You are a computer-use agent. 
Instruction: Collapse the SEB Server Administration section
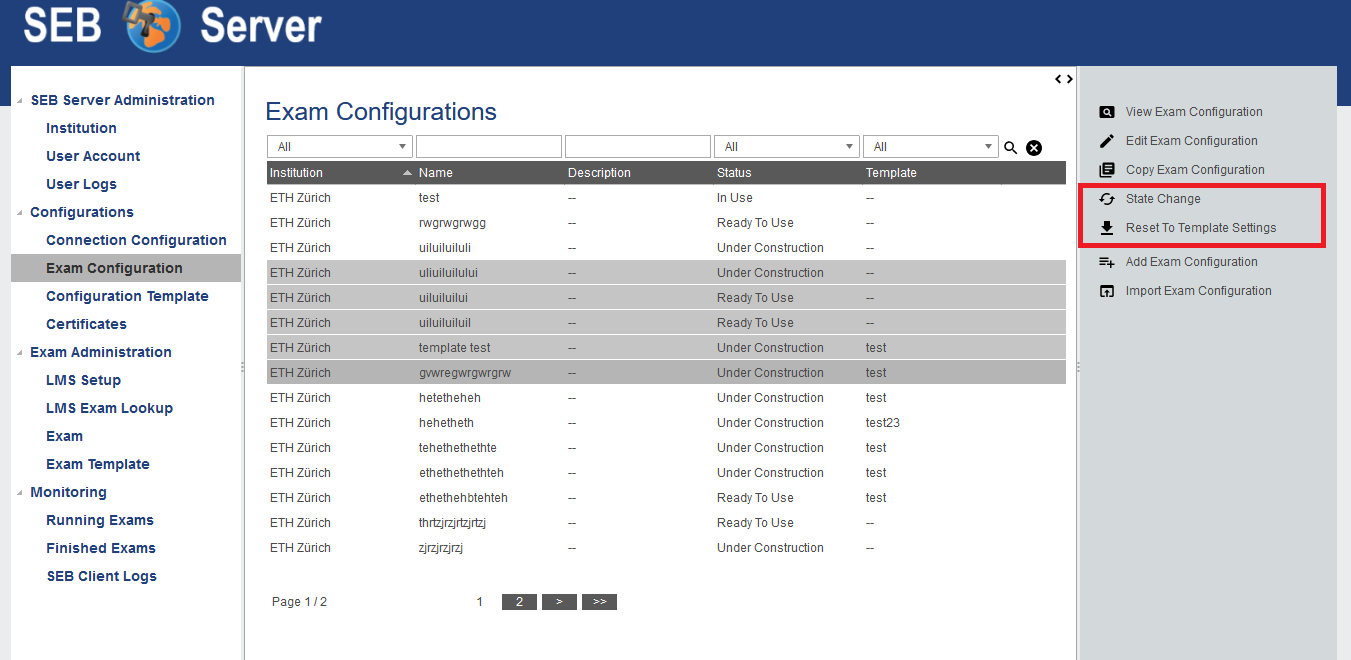click(x=21, y=101)
